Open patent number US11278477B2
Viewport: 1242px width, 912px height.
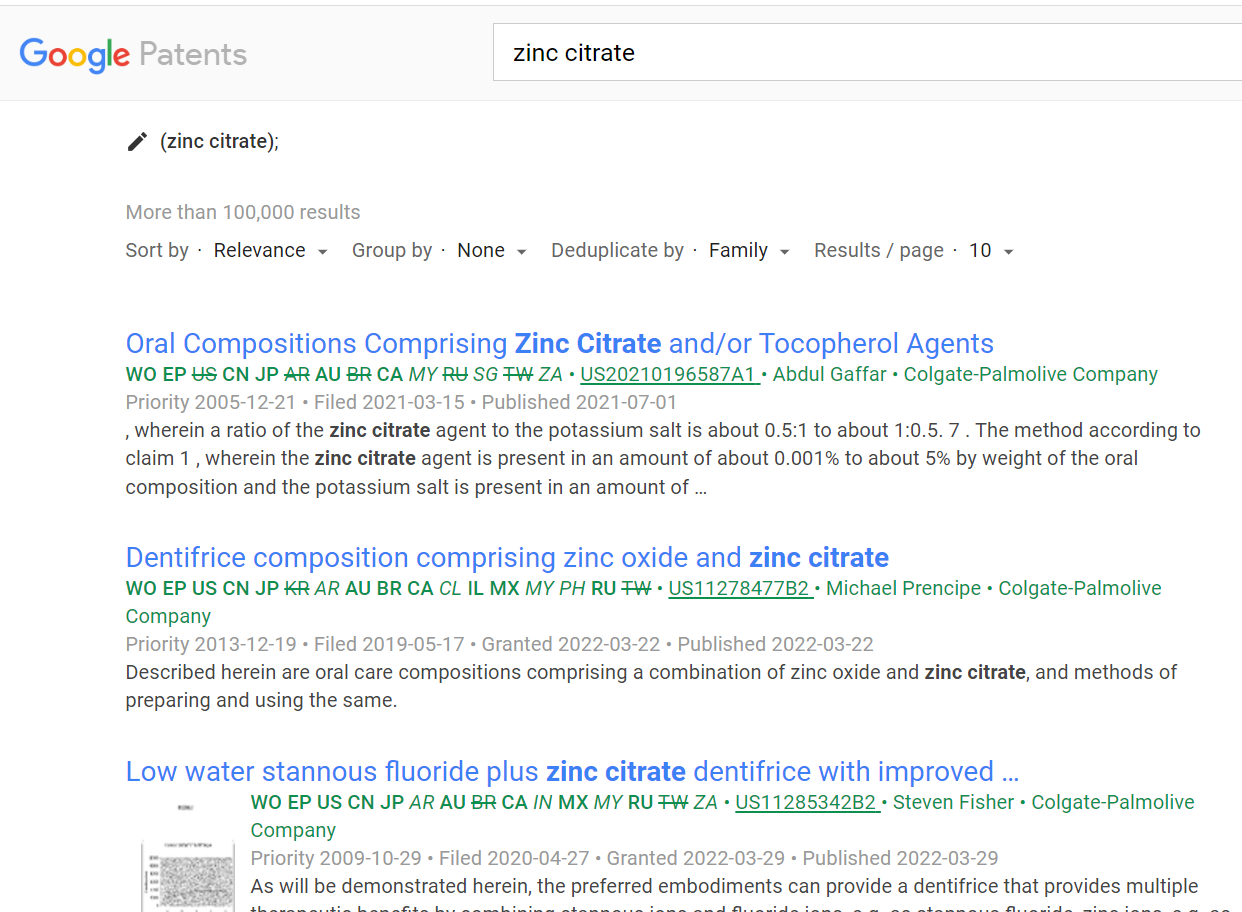coord(741,589)
